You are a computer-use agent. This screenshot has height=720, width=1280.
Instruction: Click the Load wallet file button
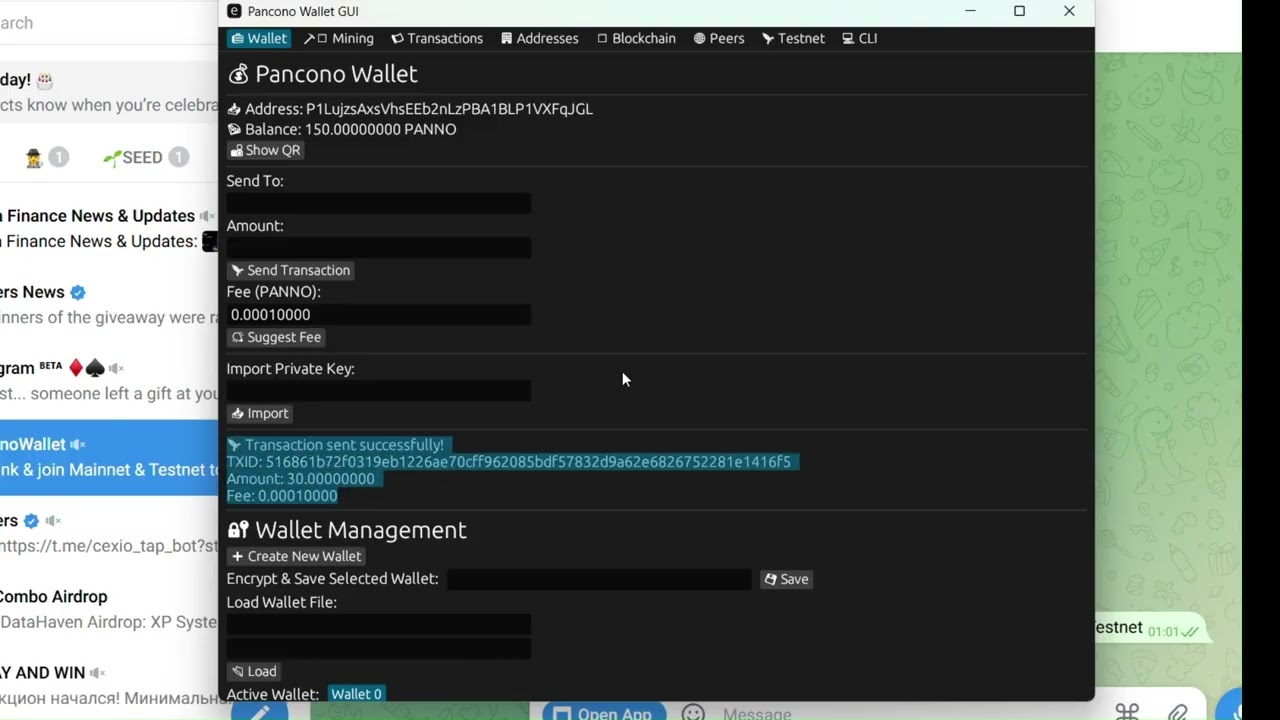click(x=254, y=671)
